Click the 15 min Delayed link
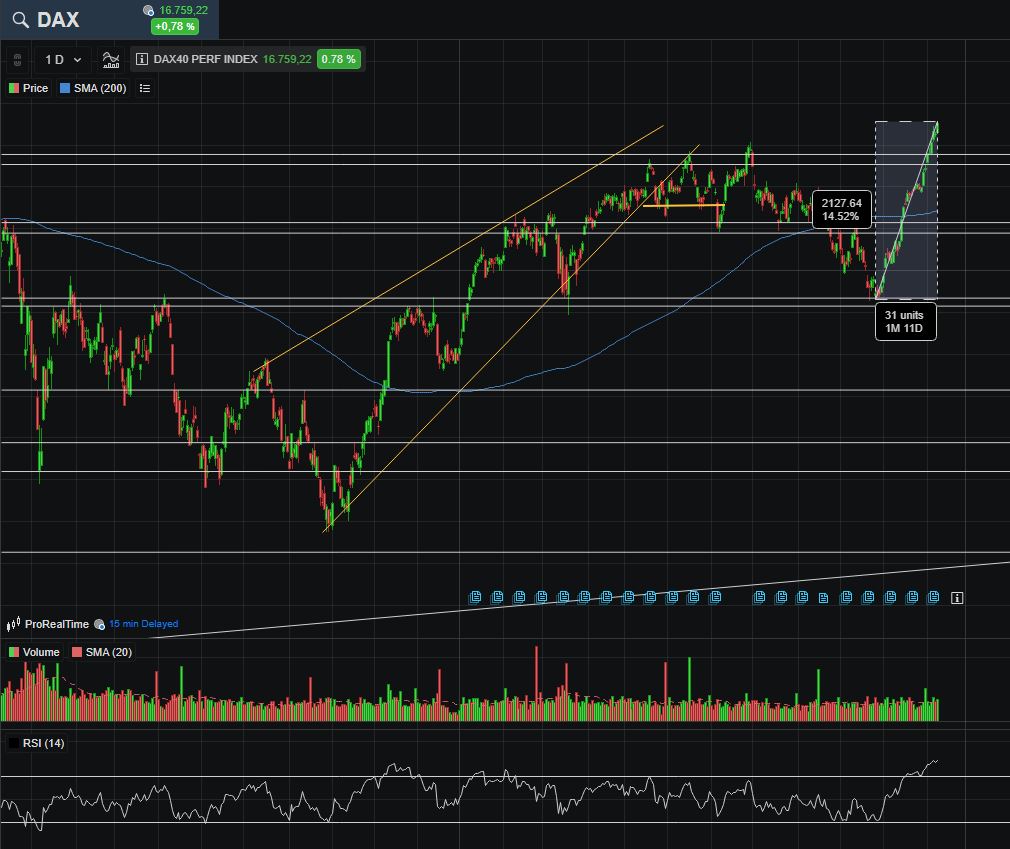The image size is (1010, 849). pos(144,624)
